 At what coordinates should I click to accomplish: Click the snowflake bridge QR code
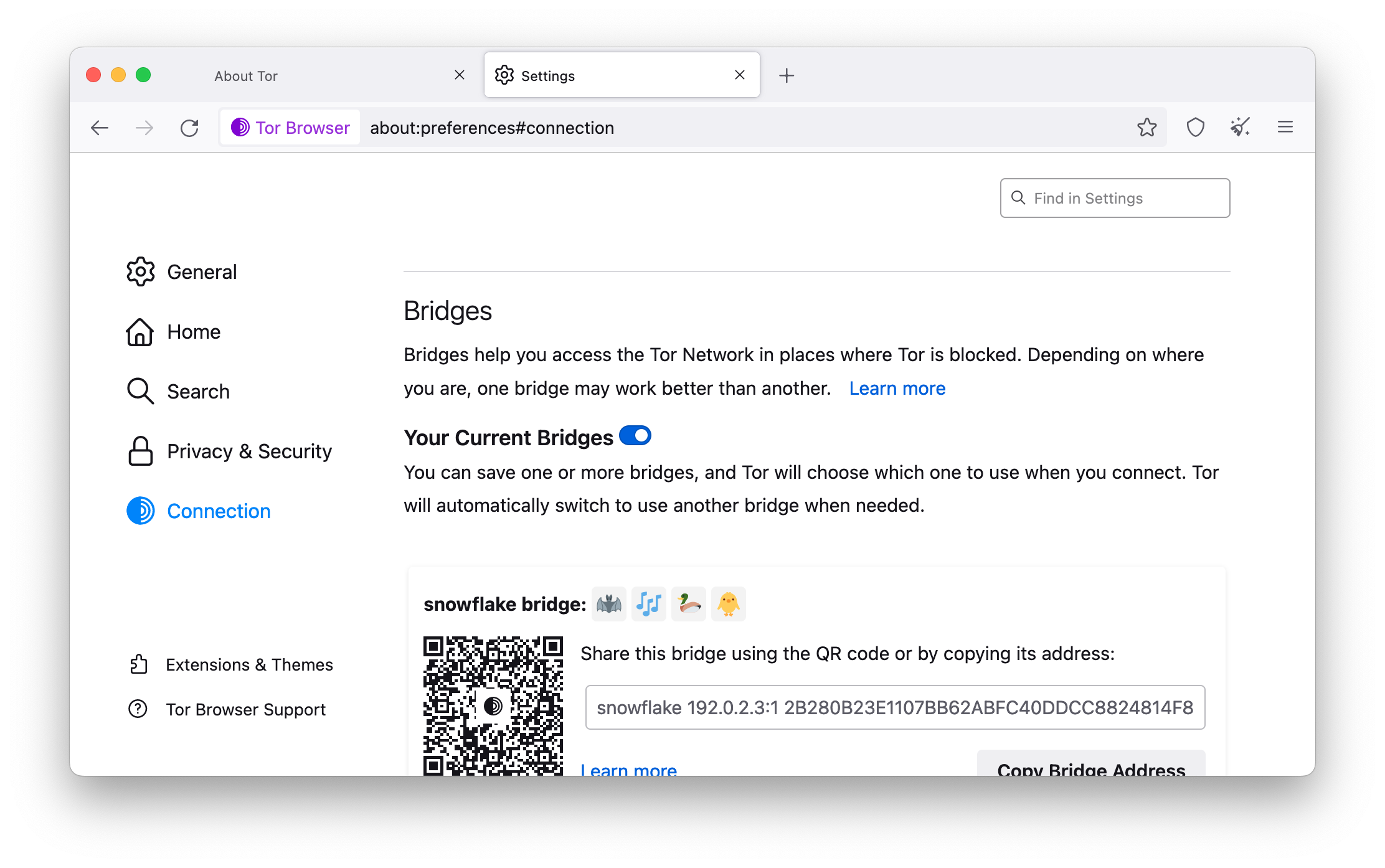pyautogui.click(x=493, y=705)
